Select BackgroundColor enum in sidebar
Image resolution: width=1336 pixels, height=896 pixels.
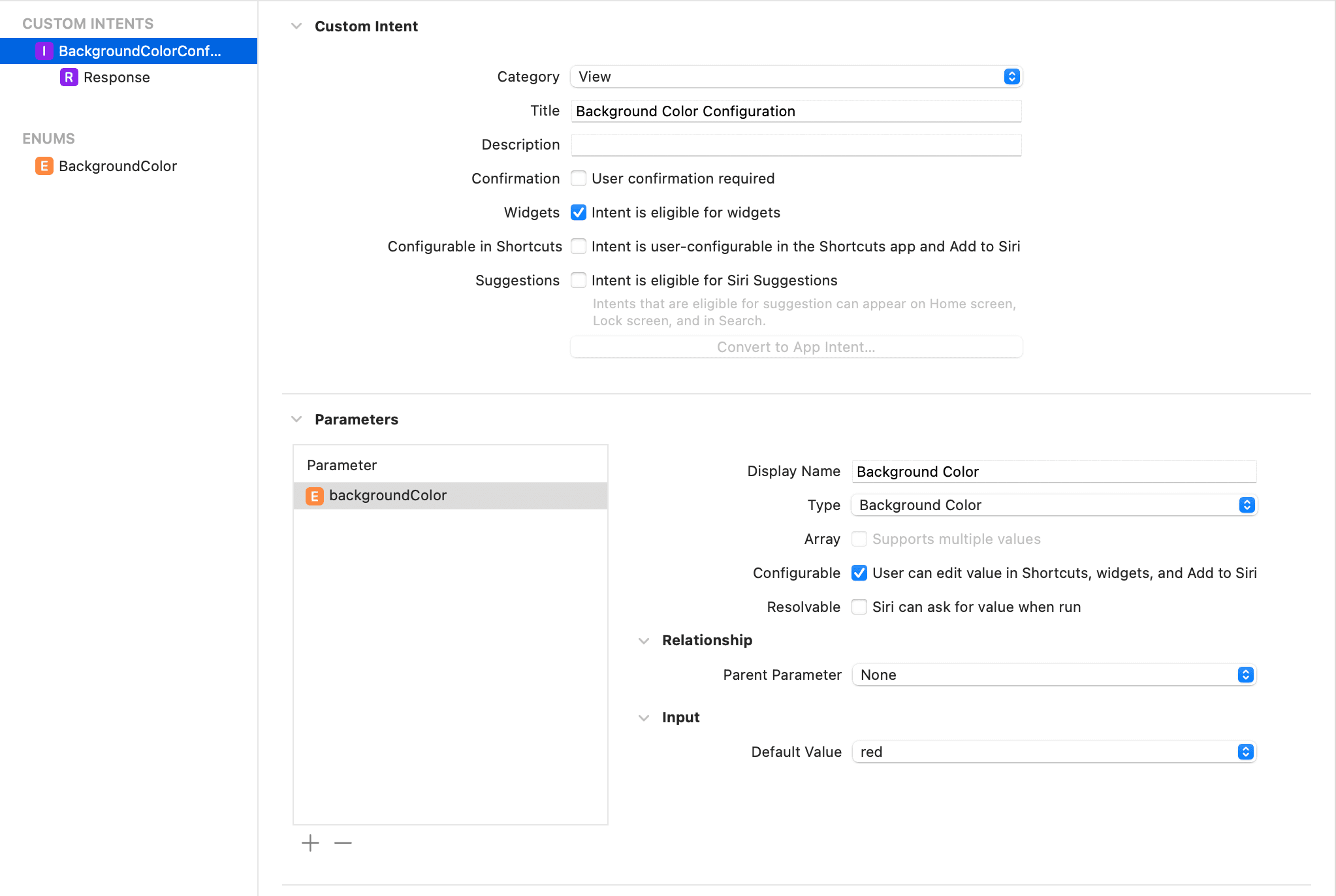(118, 166)
